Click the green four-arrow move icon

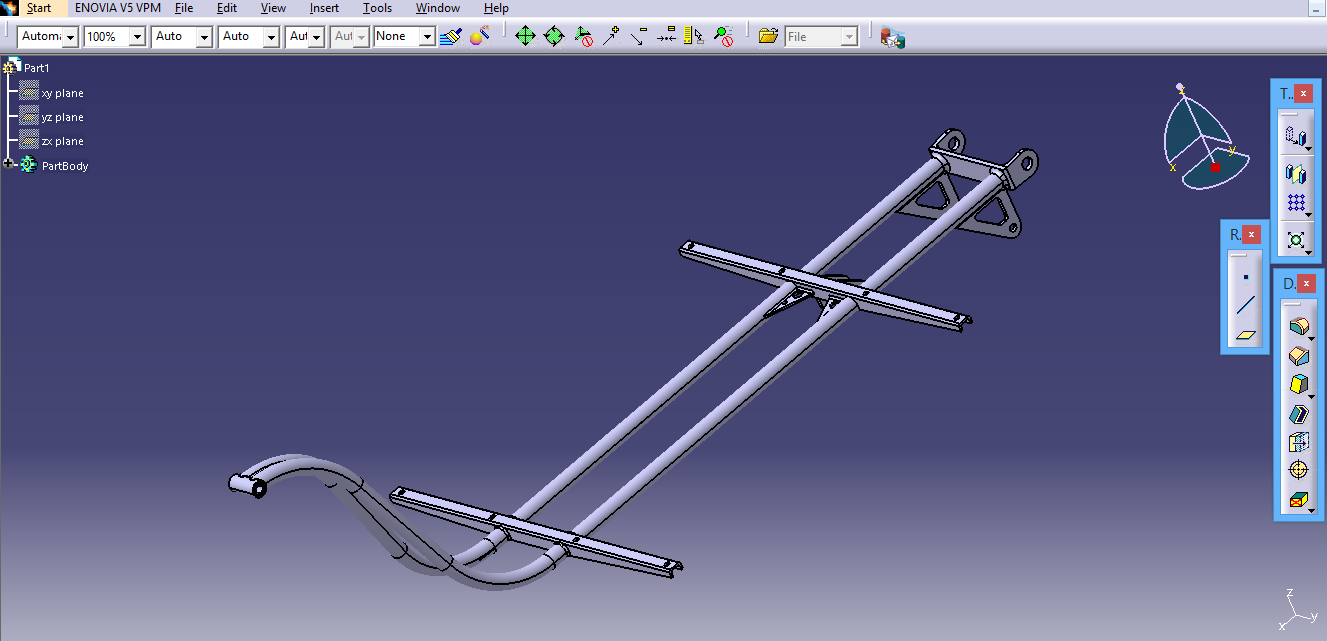click(x=525, y=36)
